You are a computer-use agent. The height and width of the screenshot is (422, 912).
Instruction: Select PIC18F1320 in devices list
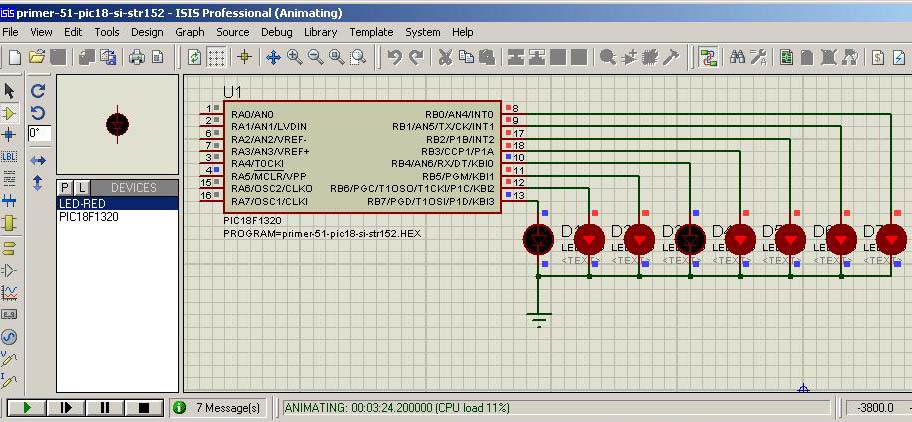[x=89, y=216]
